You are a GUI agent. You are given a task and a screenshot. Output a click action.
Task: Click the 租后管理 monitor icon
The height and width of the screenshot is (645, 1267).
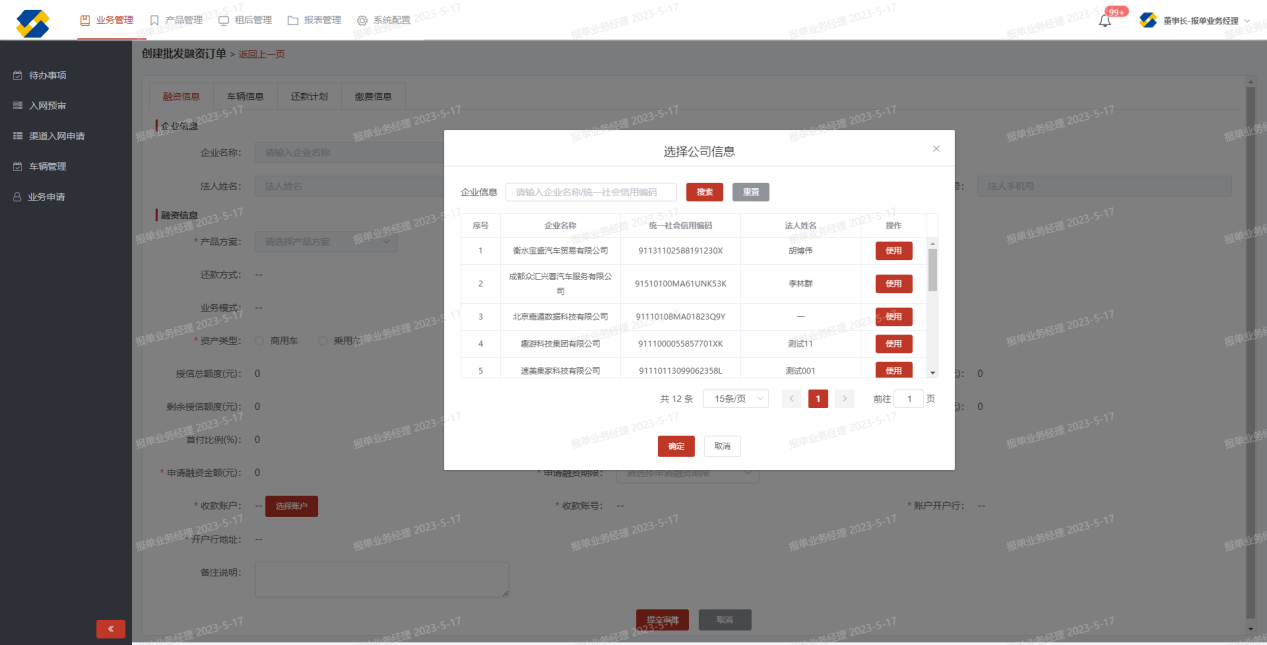224,20
